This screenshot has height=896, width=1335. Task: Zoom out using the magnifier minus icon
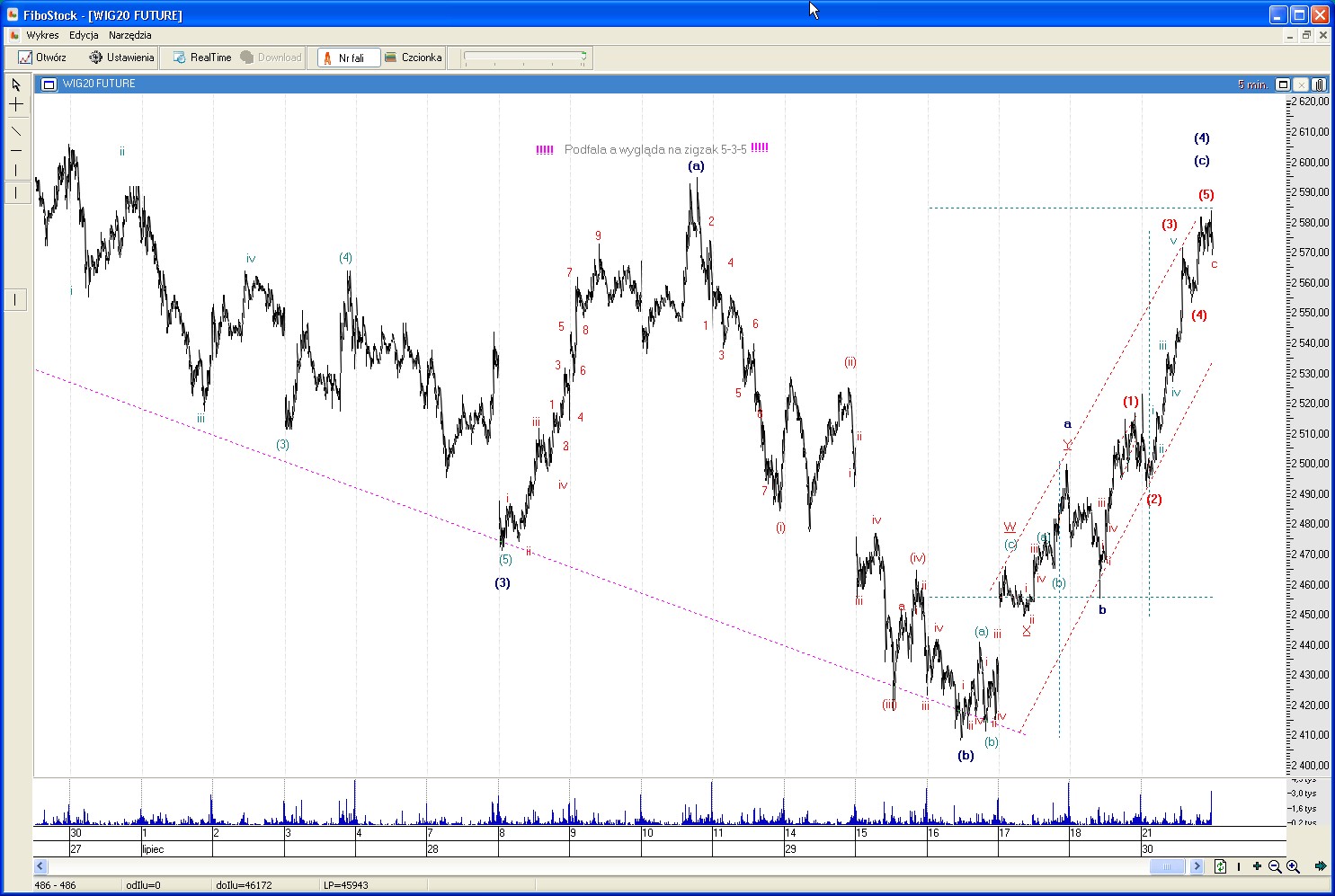(1275, 867)
